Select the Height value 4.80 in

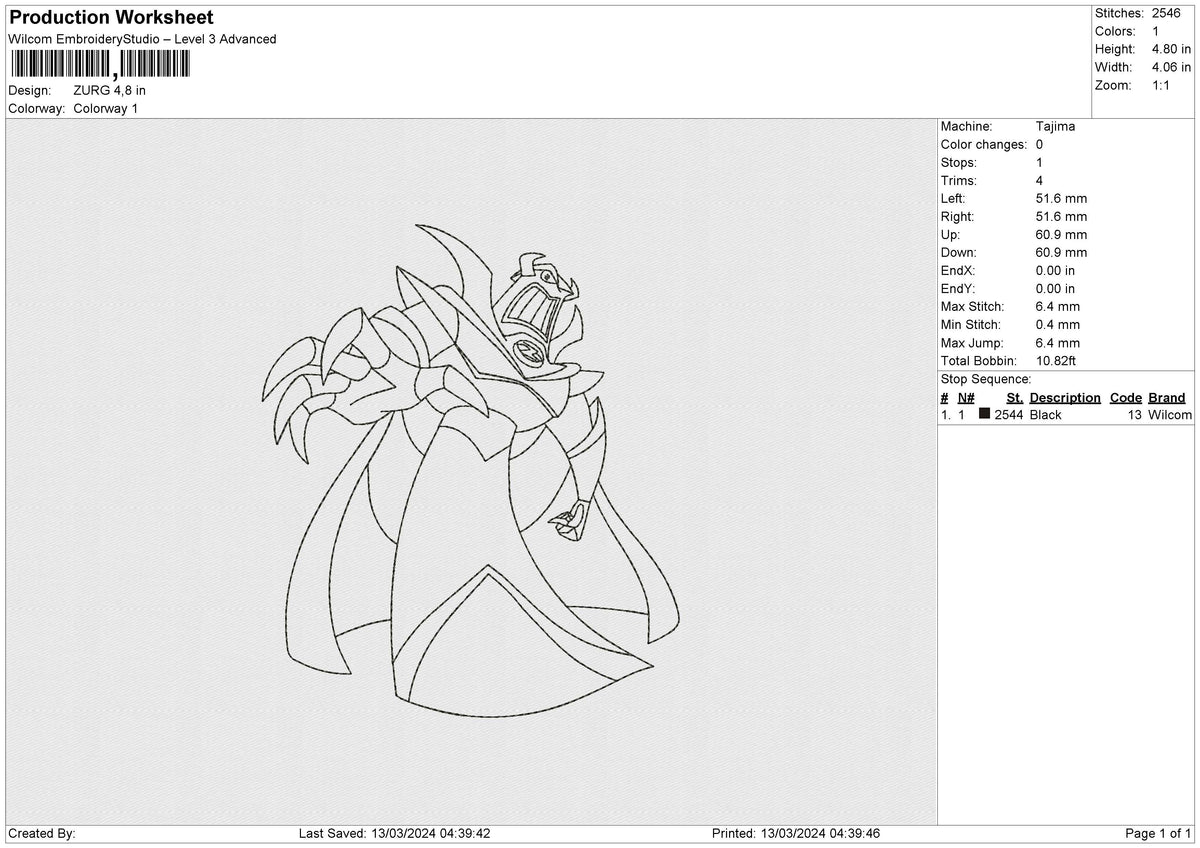(1171, 49)
